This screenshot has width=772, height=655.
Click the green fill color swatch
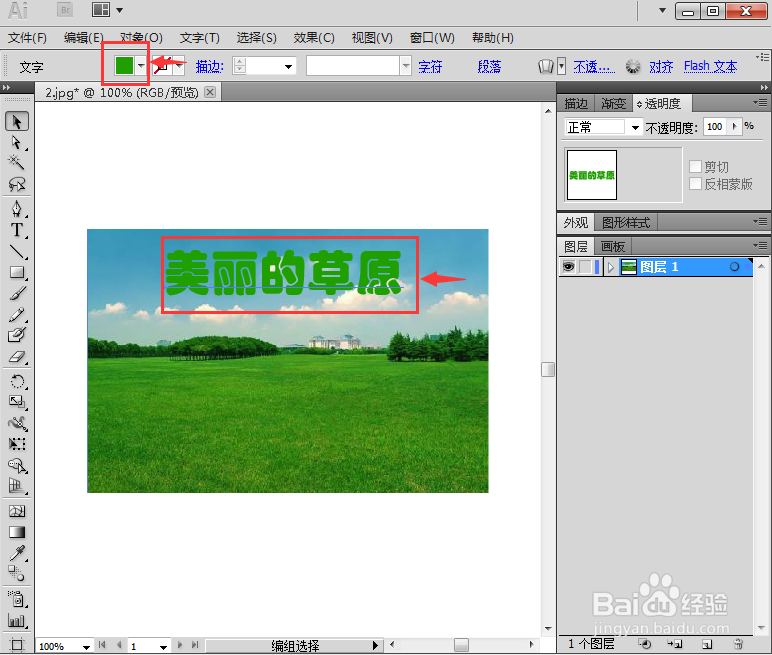[x=124, y=66]
